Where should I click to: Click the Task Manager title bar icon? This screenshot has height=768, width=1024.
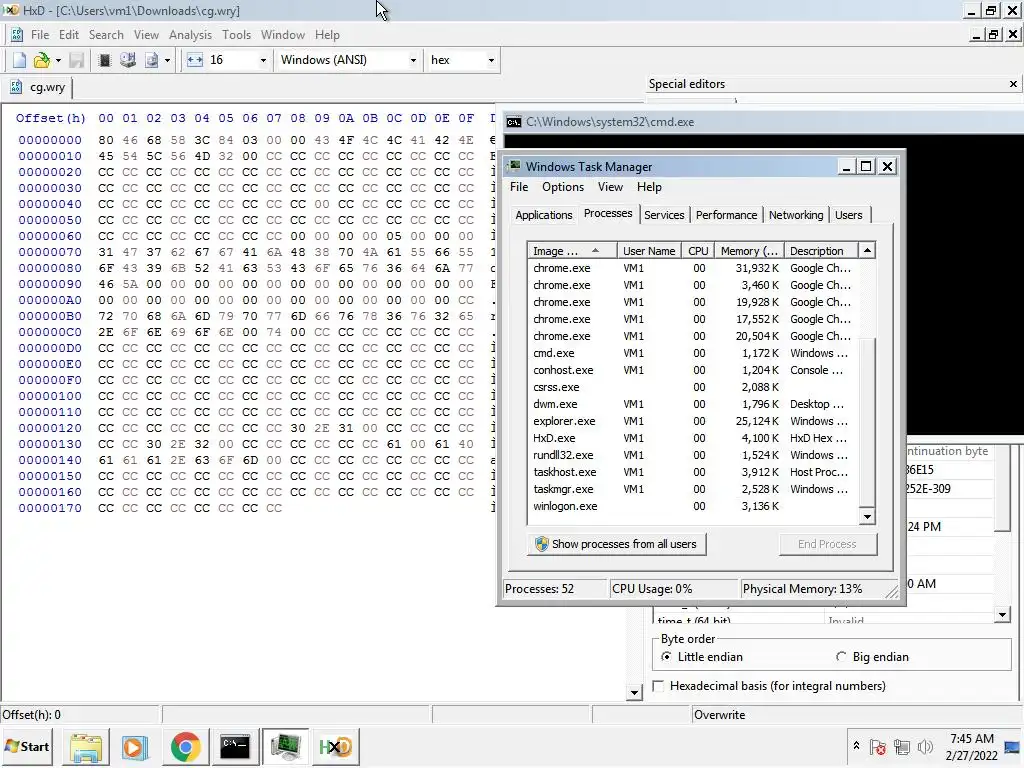515,166
